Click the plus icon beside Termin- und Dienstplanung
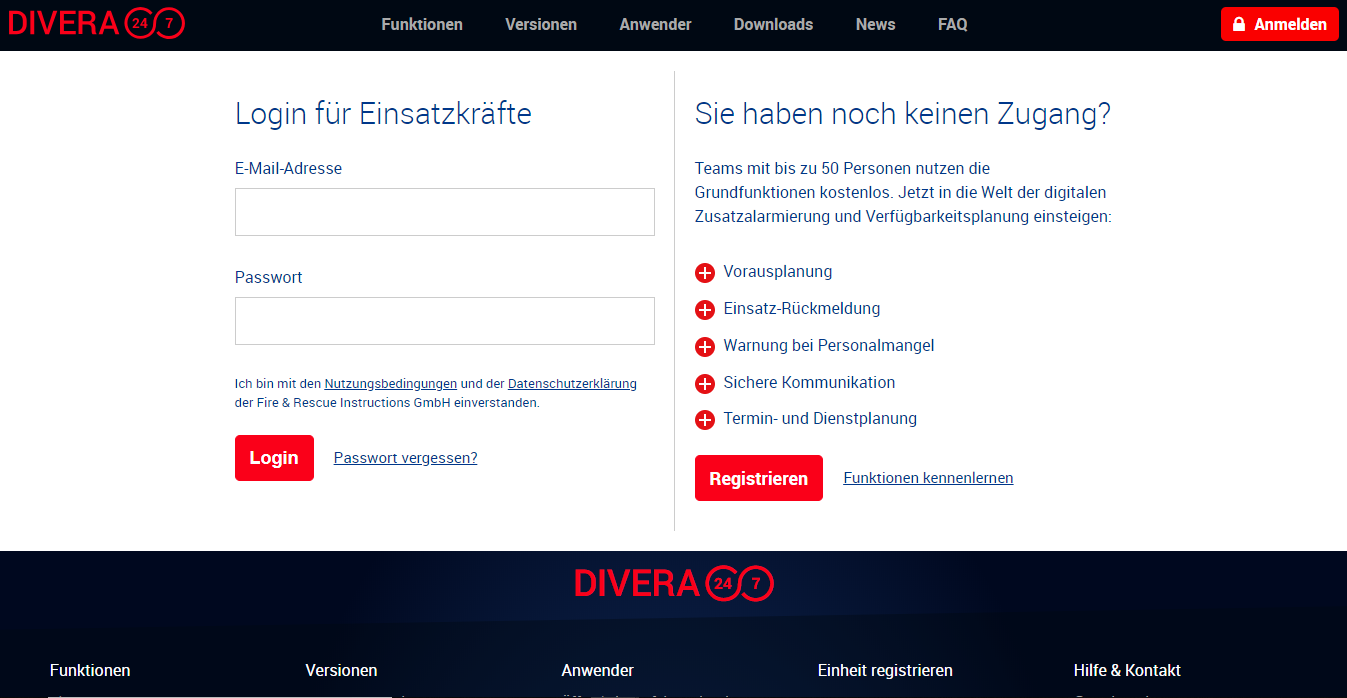This screenshot has height=698, width=1347. point(705,420)
